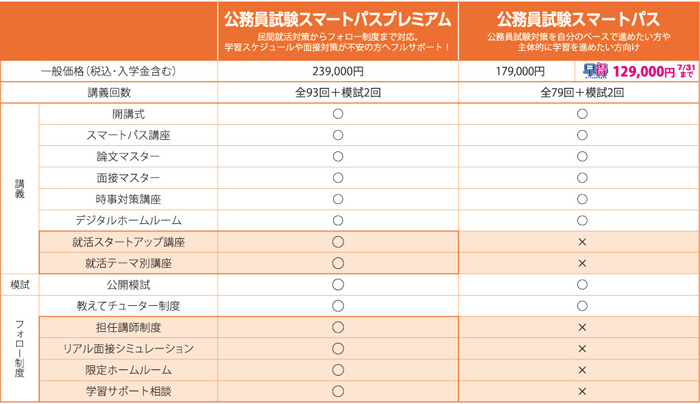This screenshot has height=404, width=700.
Task: Click the フォロー制度 category label
Action: (20, 349)
